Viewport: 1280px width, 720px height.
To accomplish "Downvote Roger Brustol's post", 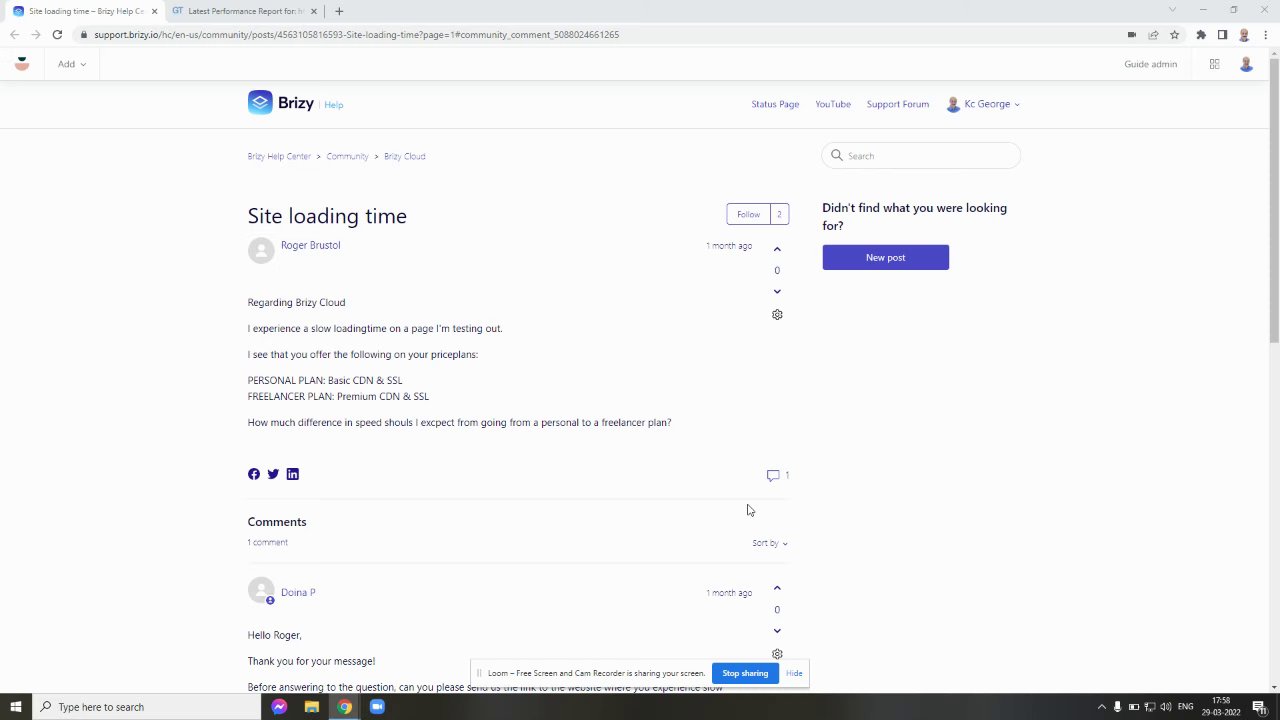I will pos(777,292).
